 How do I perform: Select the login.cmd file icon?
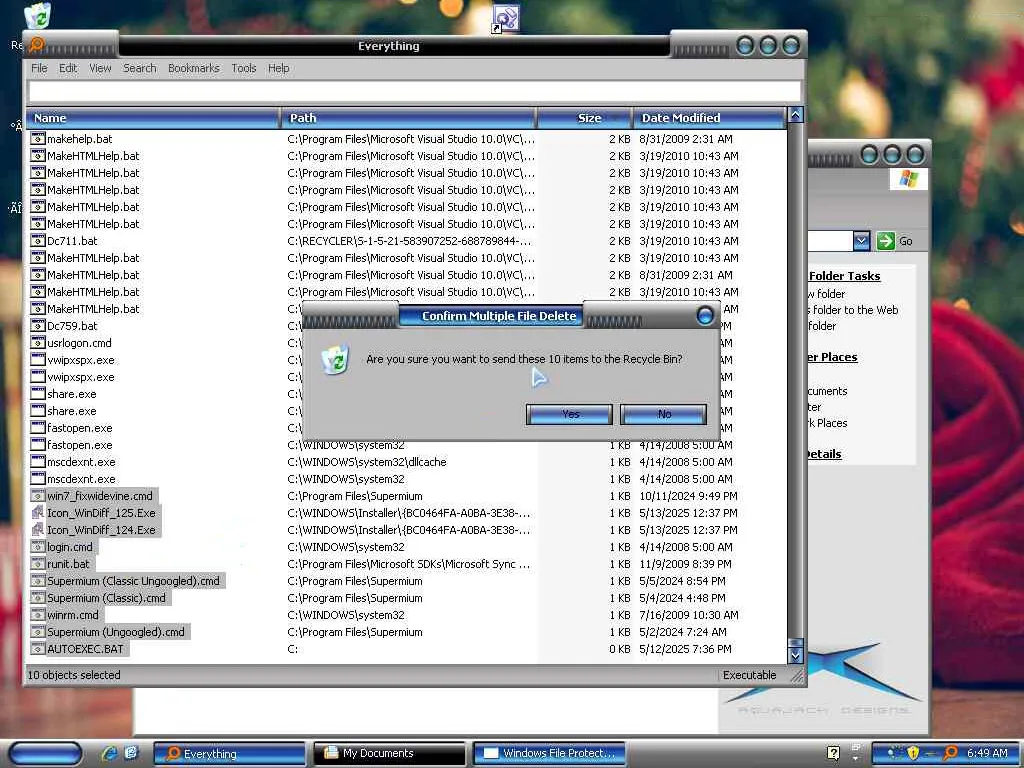38,547
